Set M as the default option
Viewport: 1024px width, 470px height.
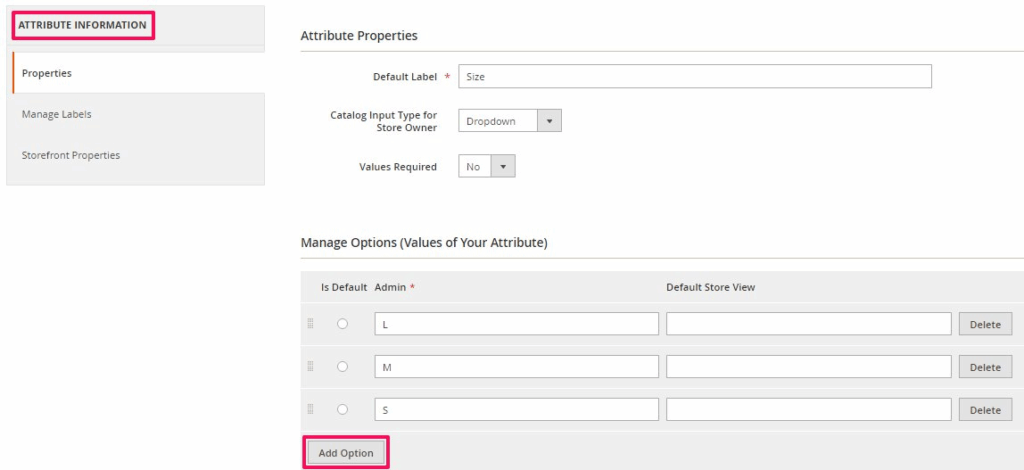342,367
